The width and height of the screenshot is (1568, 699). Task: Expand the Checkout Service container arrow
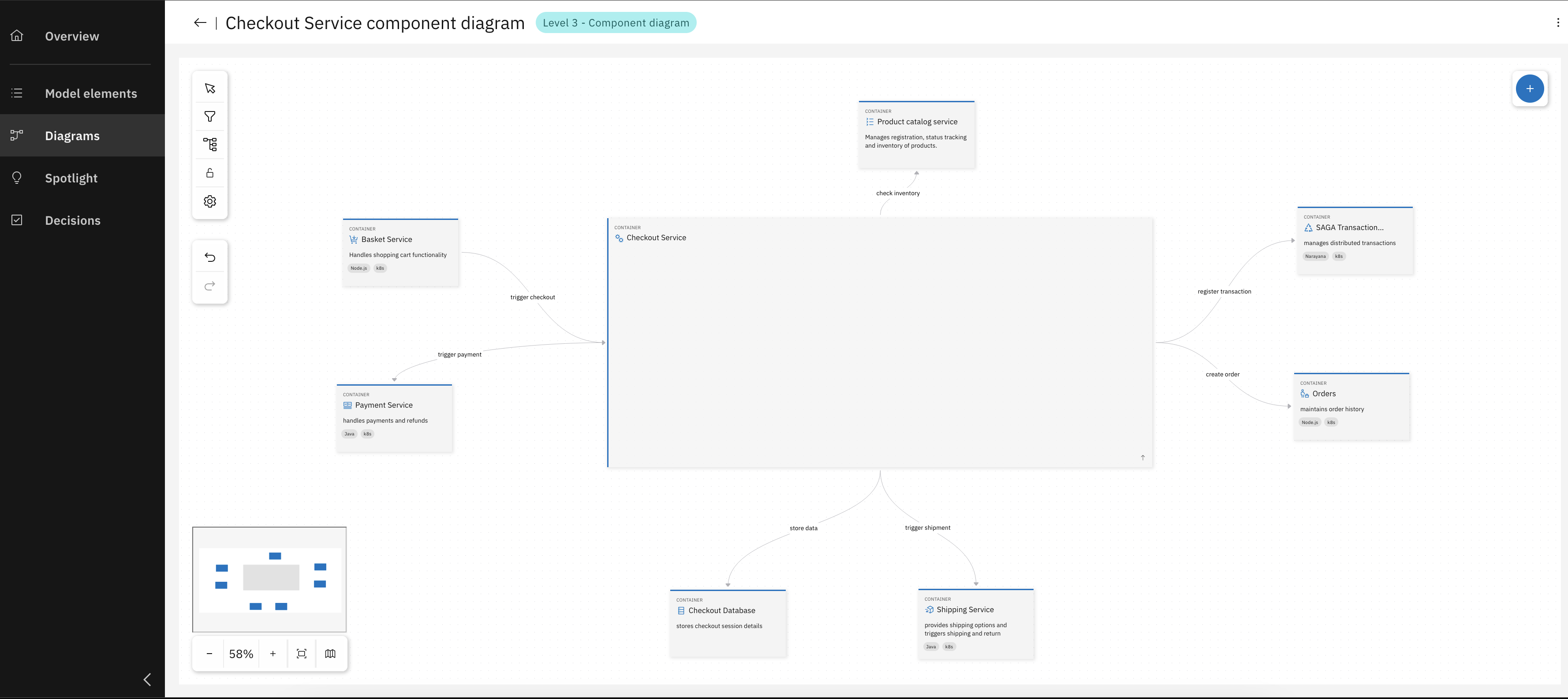pos(1142,457)
